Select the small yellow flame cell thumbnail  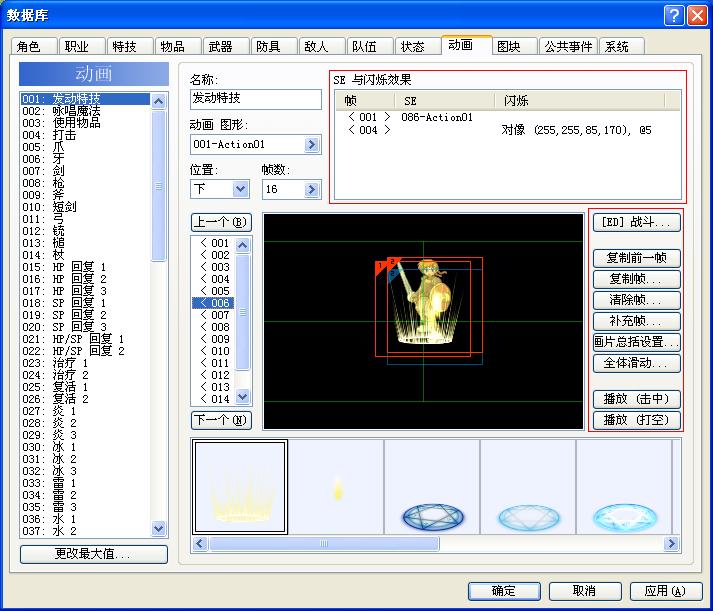(336, 486)
